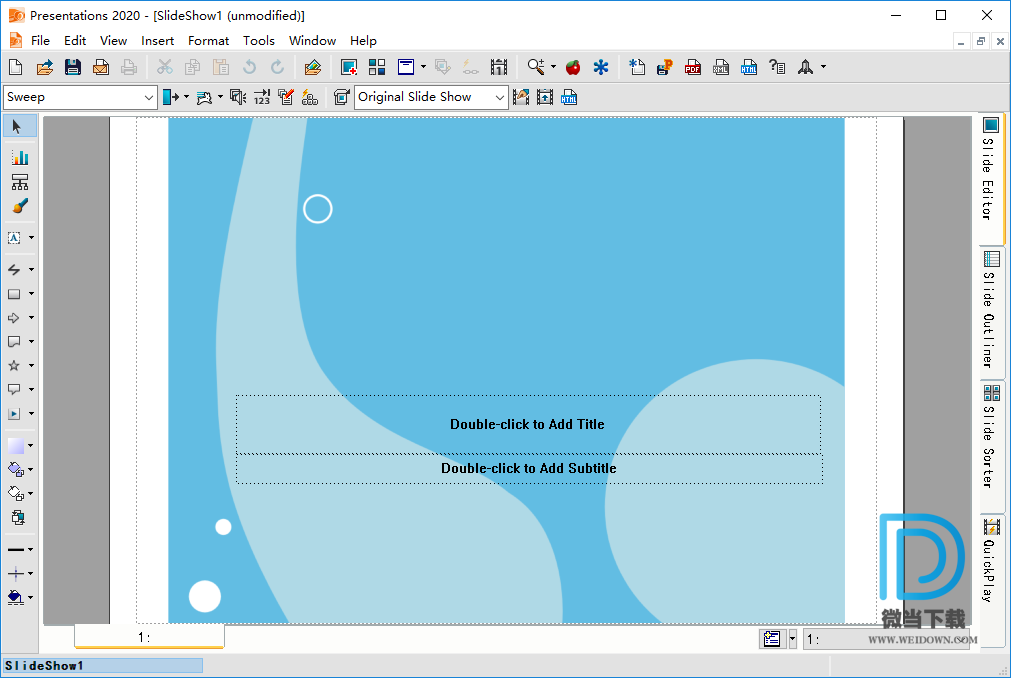Screen dimensions: 1011x678
Task: Select the slide 1 tab at the bottom
Action: 148,637
